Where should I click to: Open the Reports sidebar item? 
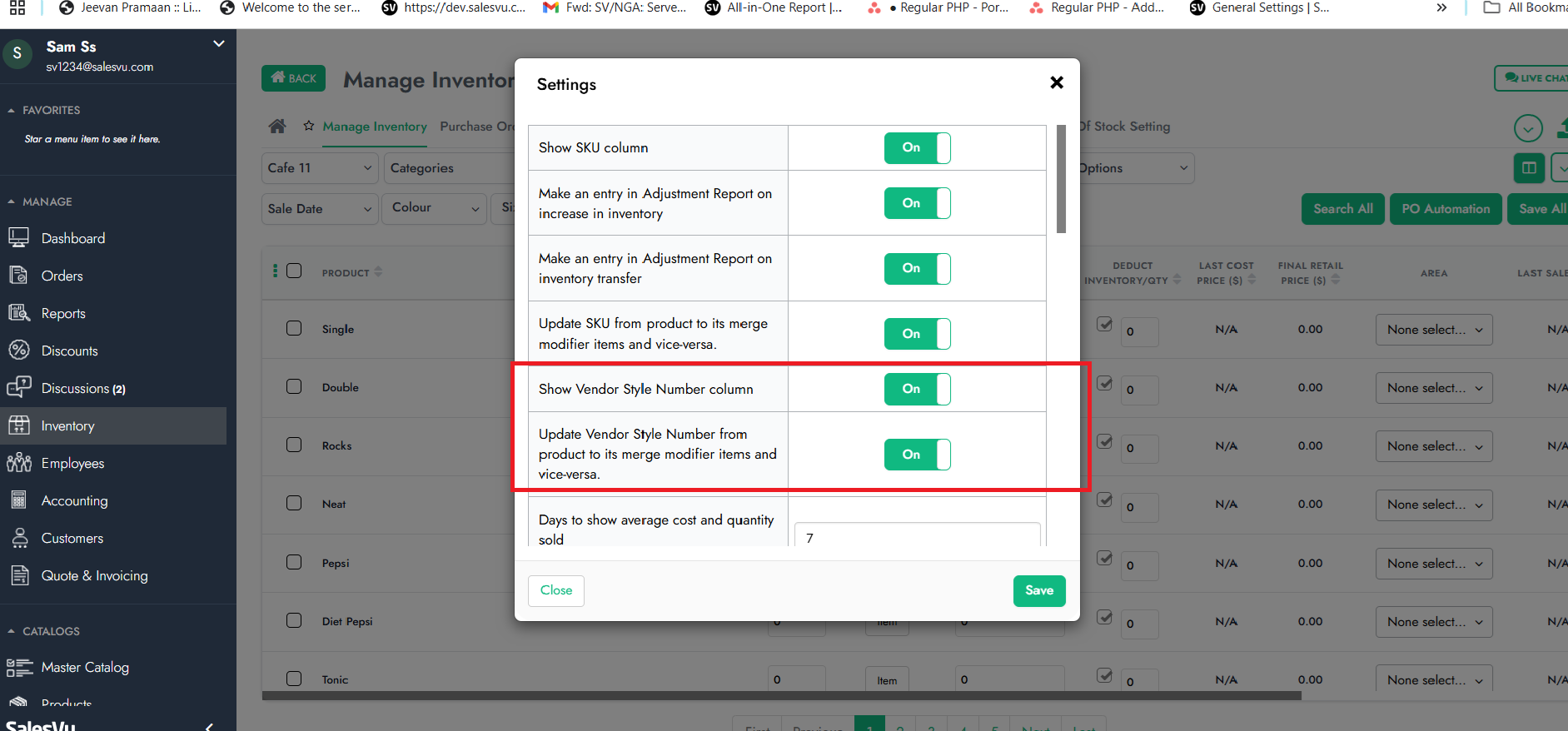coord(63,313)
